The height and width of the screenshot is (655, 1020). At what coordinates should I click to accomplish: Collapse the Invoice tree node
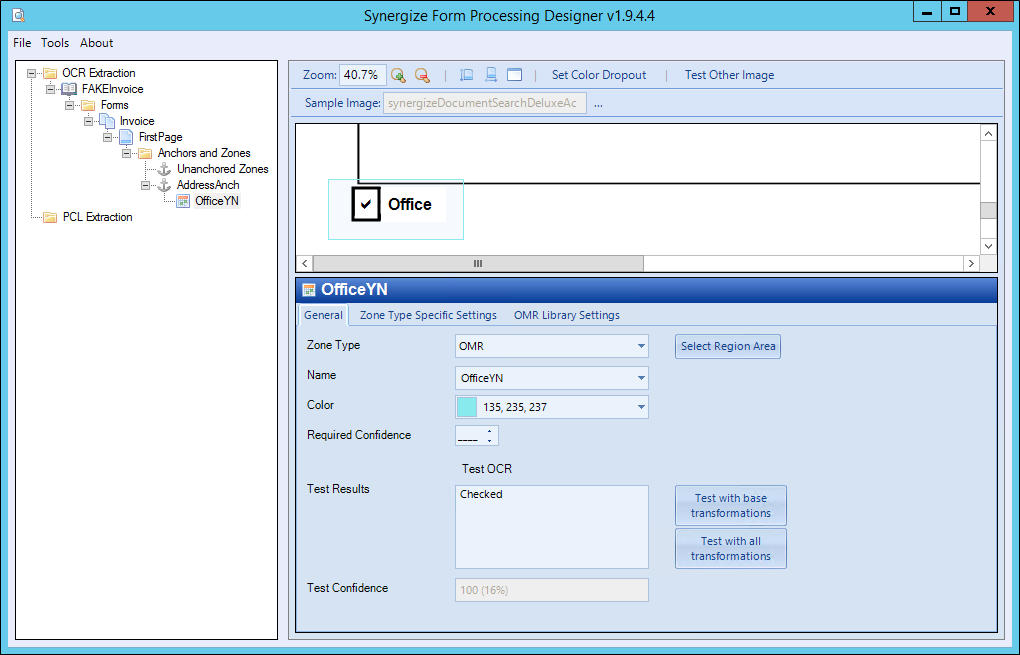88,121
